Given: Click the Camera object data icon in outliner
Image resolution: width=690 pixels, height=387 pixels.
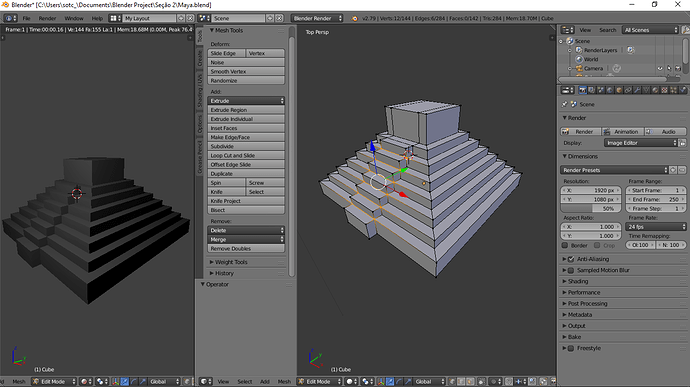Looking at the screenshot, I should [x=617, y=68].
